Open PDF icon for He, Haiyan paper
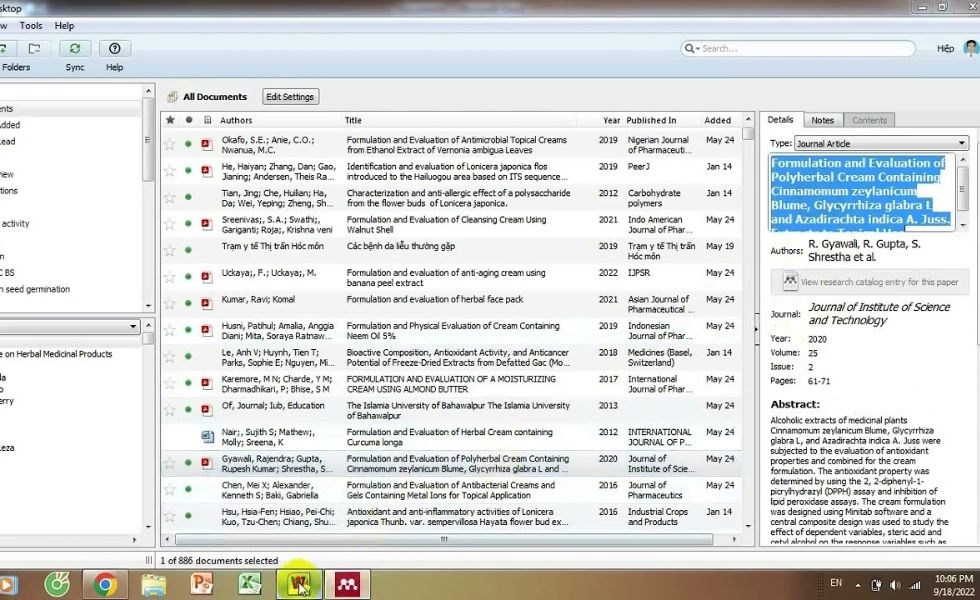This screenshot has height=600, width=980. point(207,171)
